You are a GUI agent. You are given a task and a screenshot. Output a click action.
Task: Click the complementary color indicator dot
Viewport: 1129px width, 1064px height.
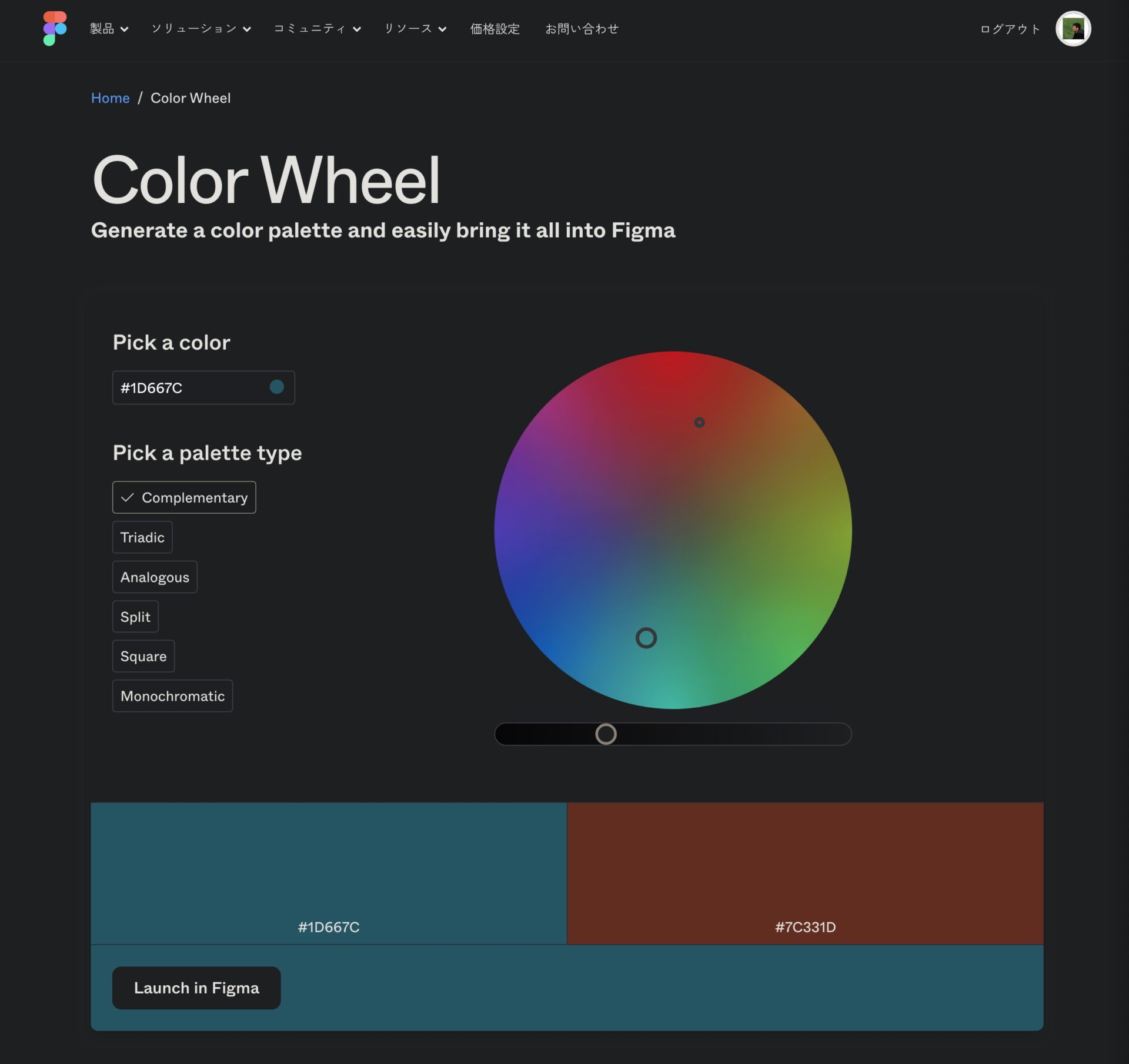pyautogui.click(x=700, y=422)
